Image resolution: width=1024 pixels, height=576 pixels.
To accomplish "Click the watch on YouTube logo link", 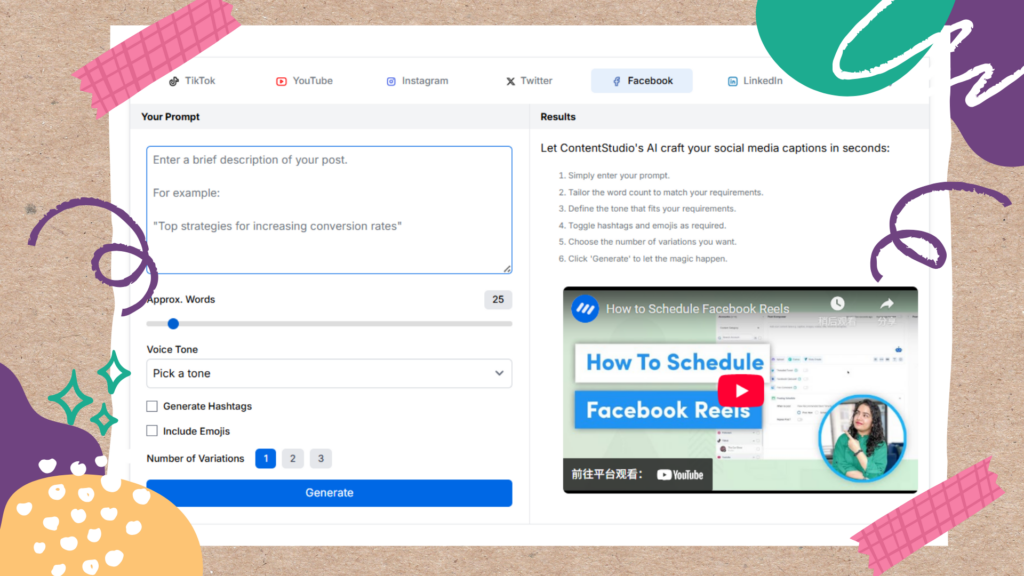I will click(680, 475).
